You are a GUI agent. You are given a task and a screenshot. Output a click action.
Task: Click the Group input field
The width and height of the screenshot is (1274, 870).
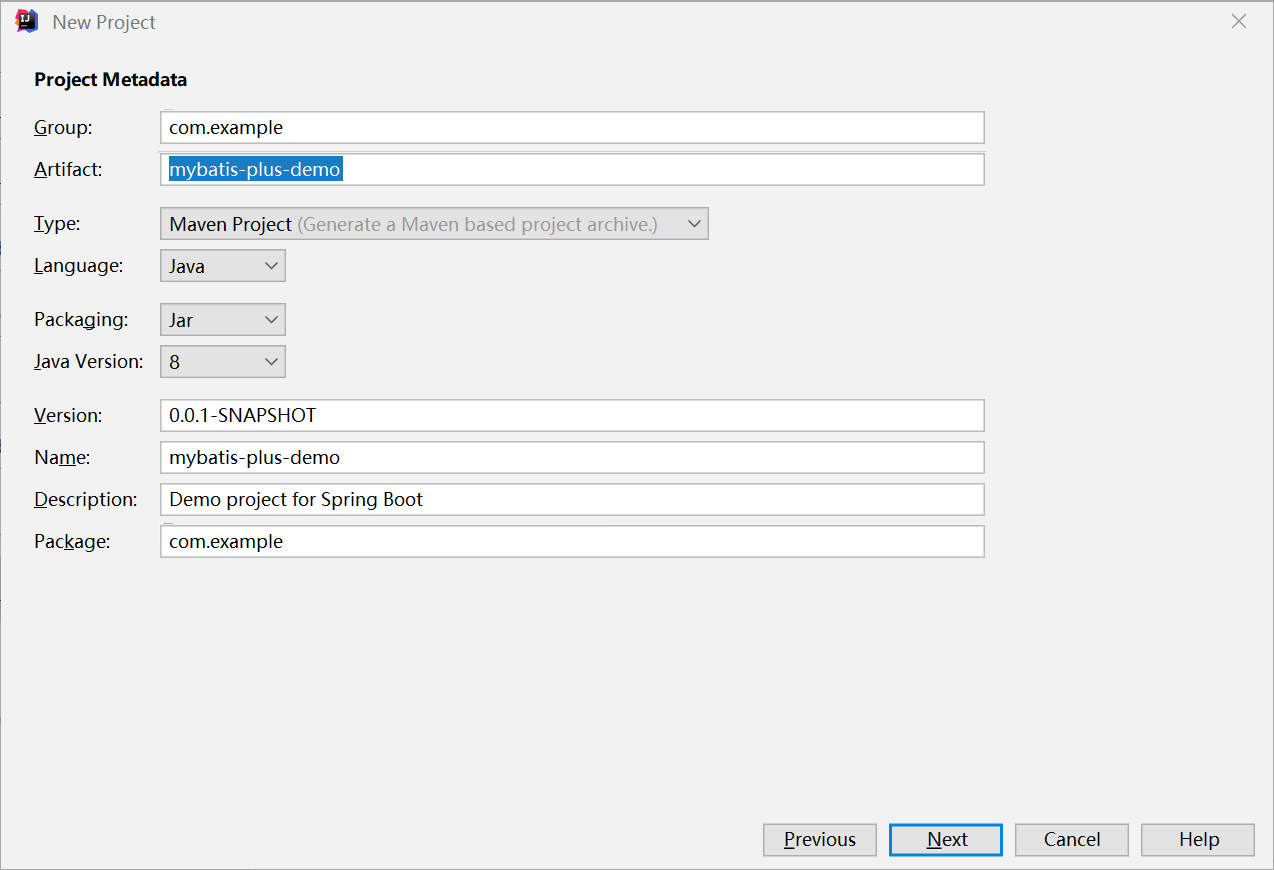pyautogui.click(x=571, y=127)
